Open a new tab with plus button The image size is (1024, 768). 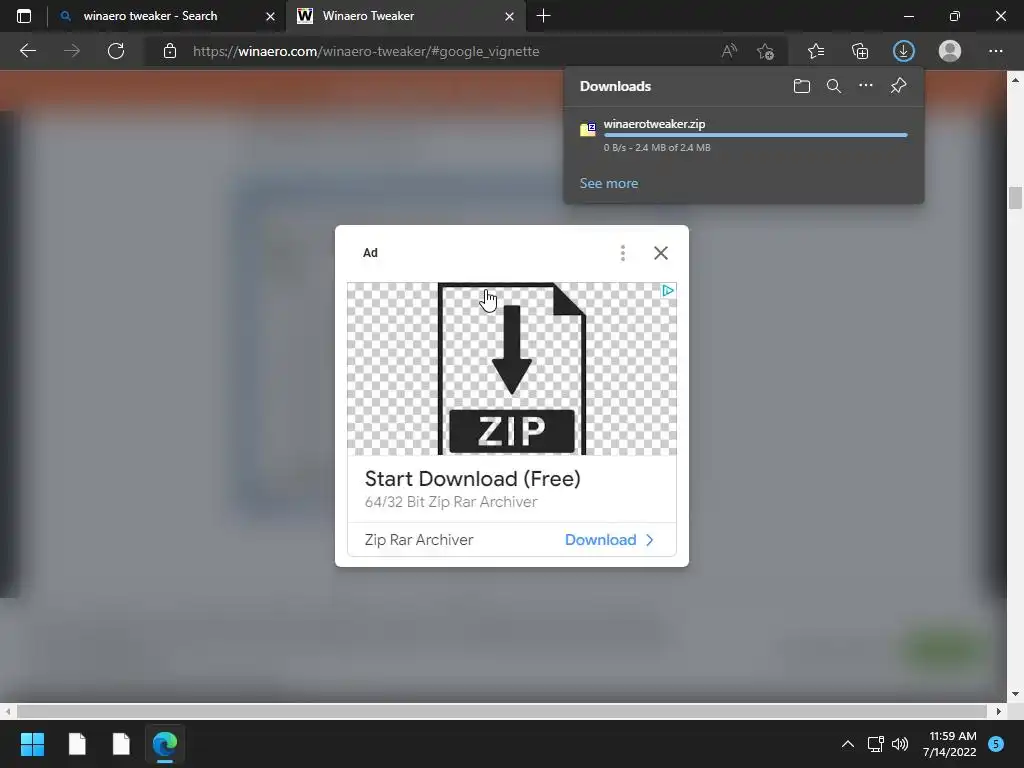click(543, 16)
